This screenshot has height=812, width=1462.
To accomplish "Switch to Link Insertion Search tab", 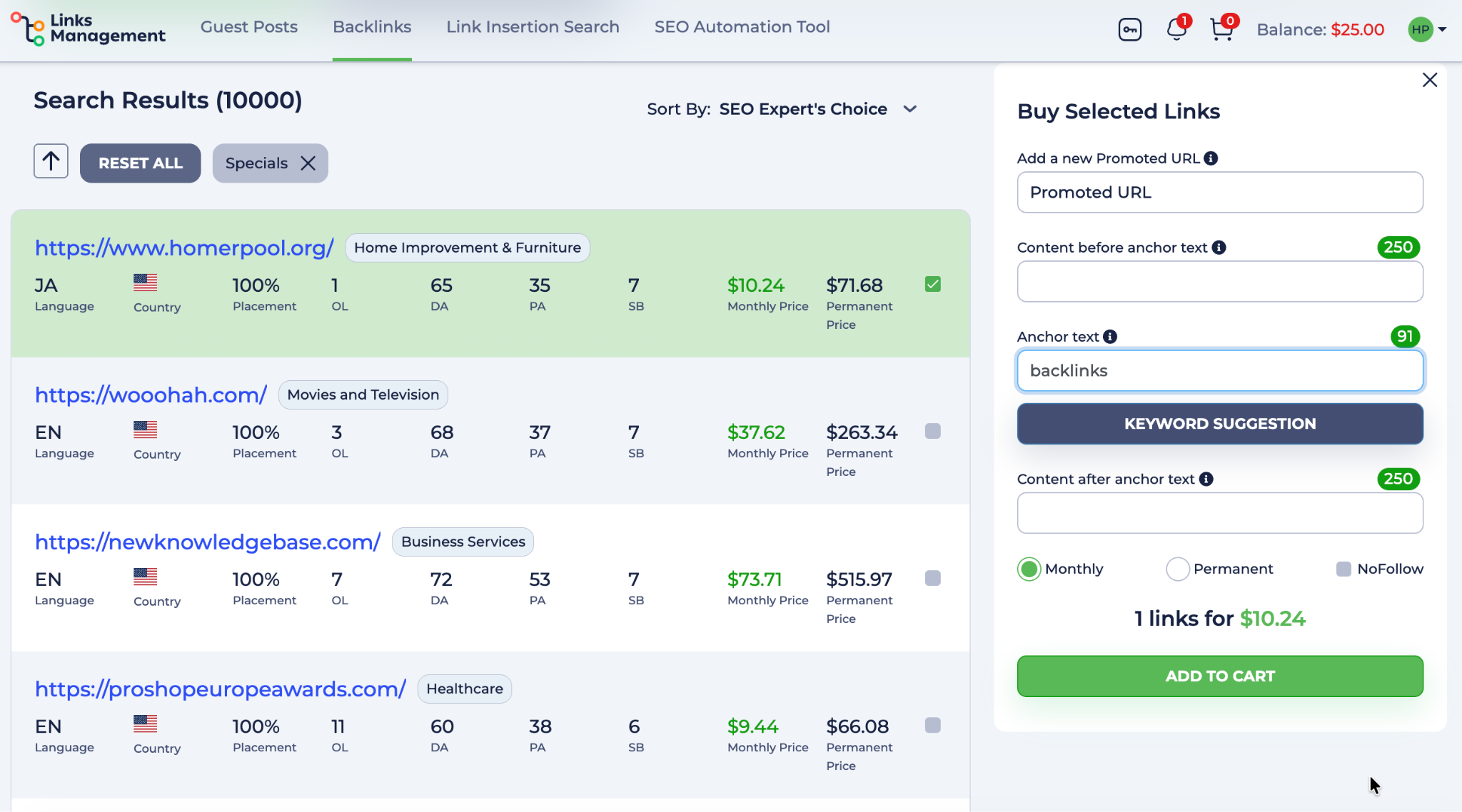I will pos(533,27).
